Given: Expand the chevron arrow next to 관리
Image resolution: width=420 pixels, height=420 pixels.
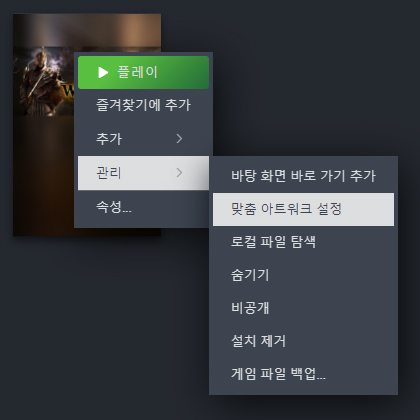Looking at the screenshot, I should [x=179, y=173].
